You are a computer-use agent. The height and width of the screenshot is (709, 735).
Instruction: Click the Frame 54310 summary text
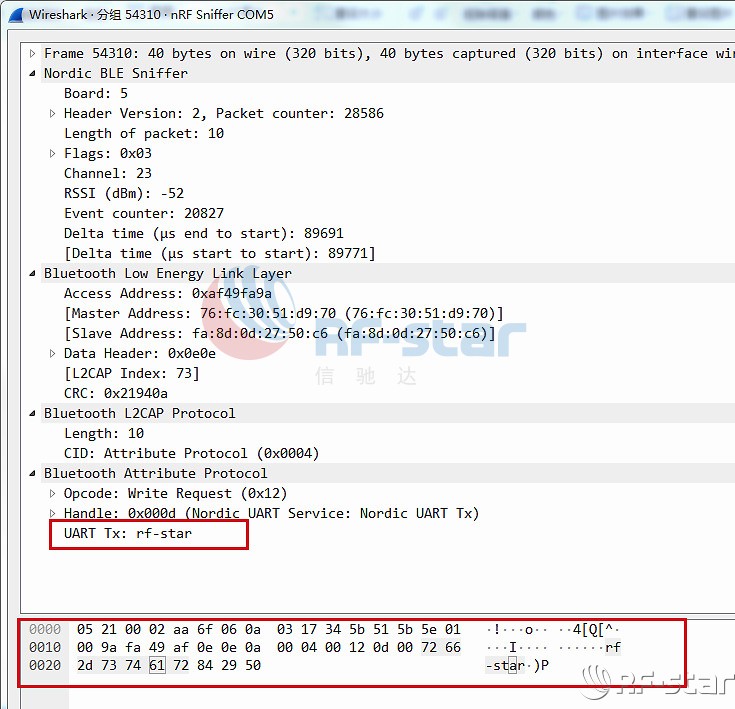[389, 53]
